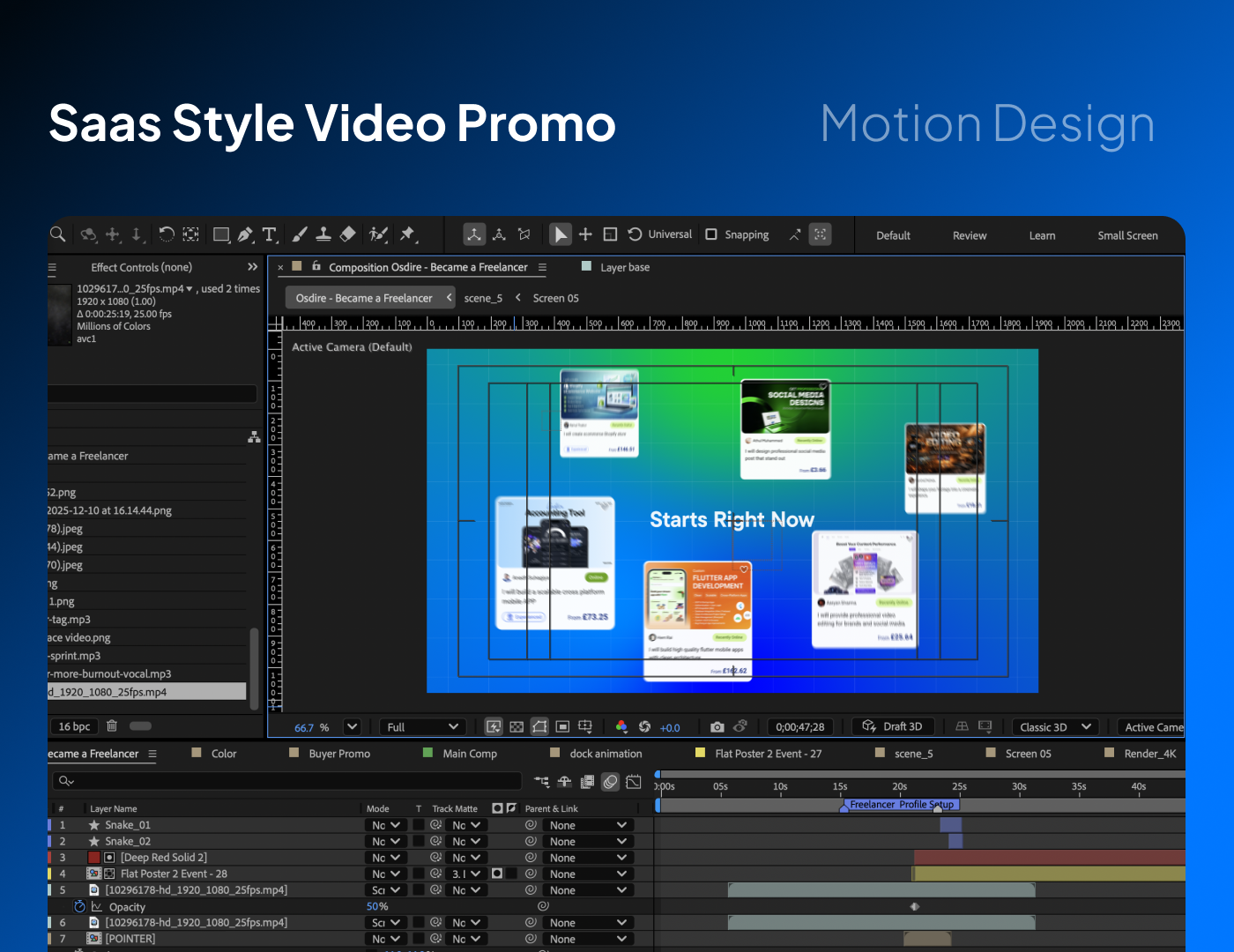Click the Screen 05 breadcrumb in viewer

pos(555,298)
